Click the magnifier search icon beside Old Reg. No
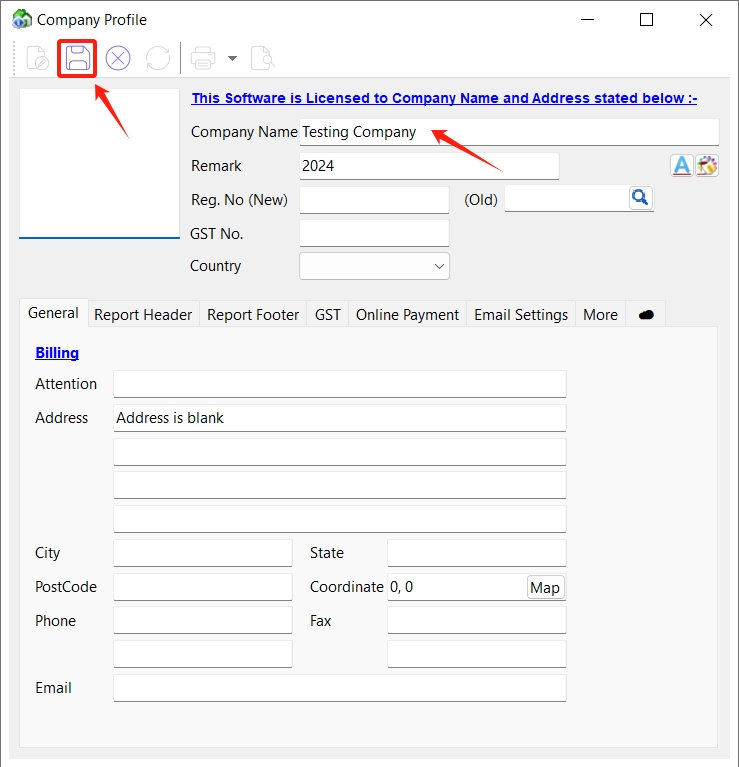This screenshot has width=739, height=767. tap(640, 198)
